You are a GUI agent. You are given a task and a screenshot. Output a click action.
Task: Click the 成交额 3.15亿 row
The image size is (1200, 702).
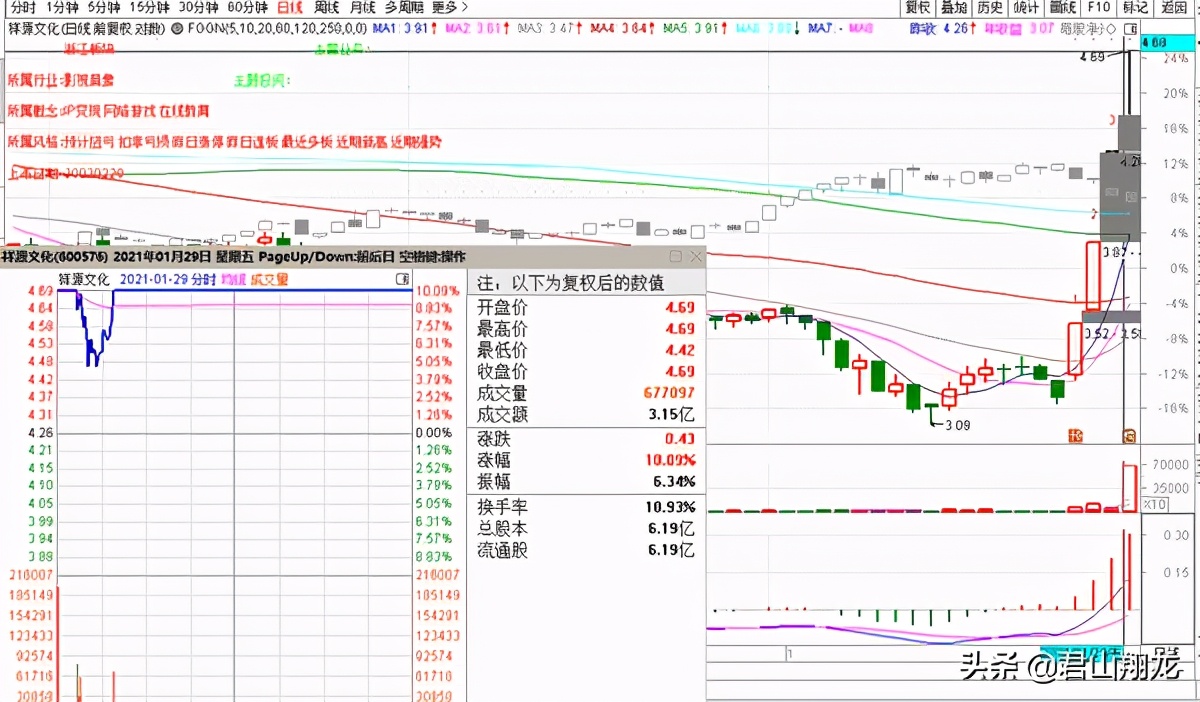pyautogui.click(x=587, y=414)
